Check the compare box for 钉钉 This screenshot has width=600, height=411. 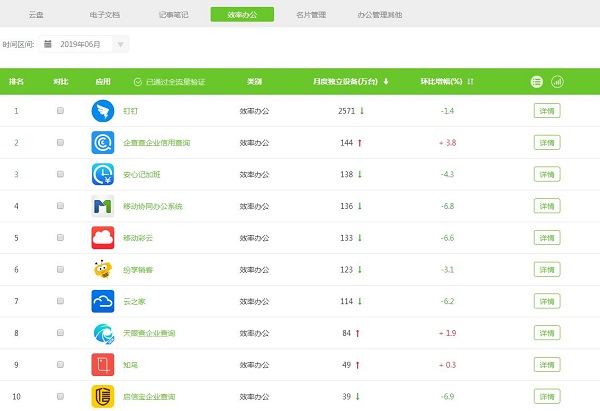coord(60,111)
